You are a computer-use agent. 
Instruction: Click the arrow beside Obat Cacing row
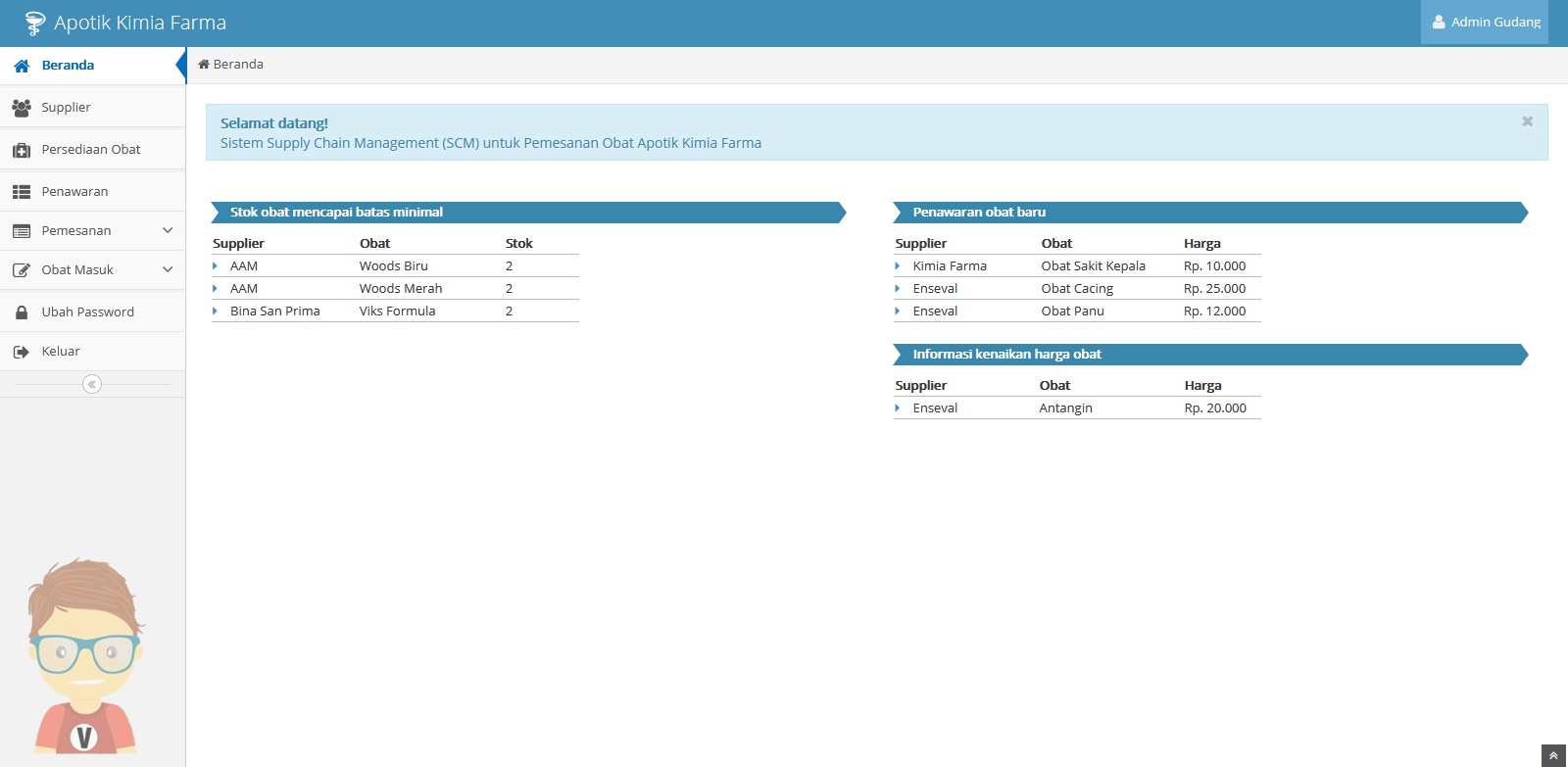897,288
